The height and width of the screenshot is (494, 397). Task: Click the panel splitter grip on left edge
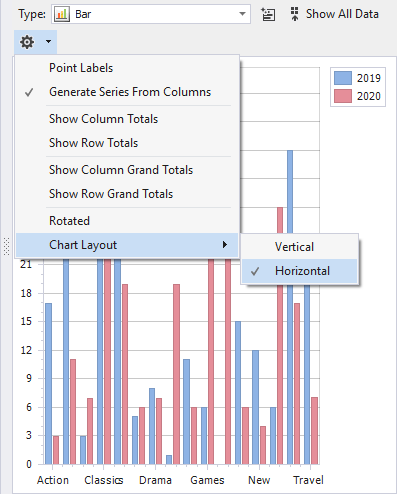tap(6, 246)
